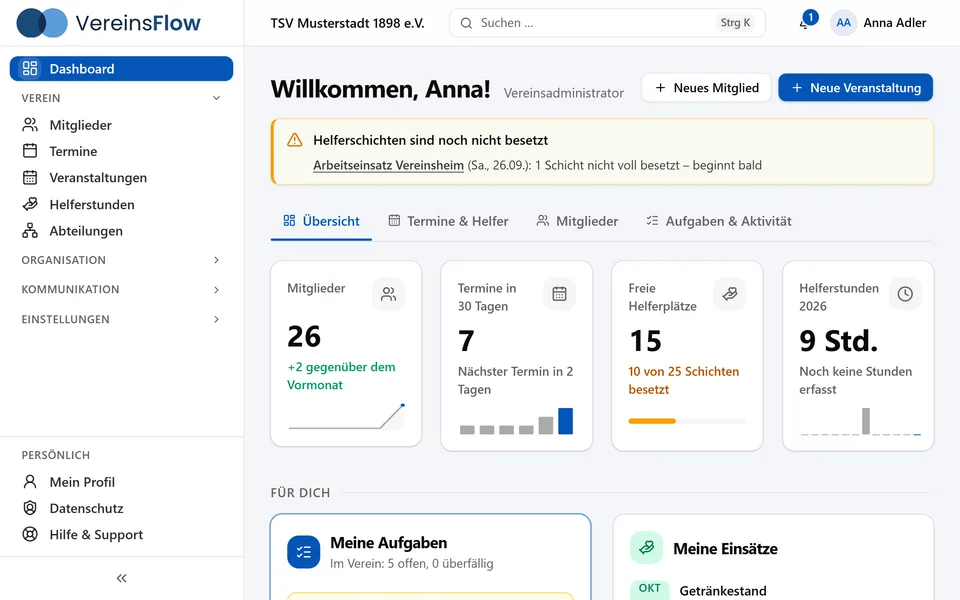Click the Helferstunden mini chart

[860, 421]
